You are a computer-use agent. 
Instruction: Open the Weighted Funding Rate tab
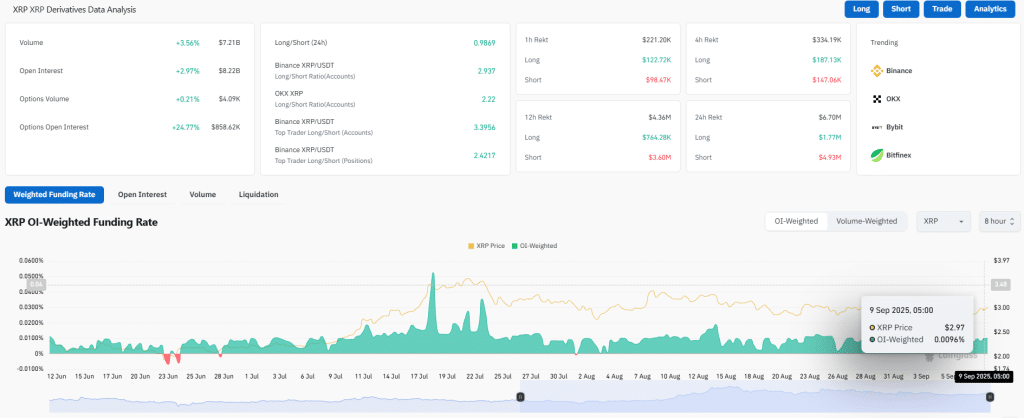(55, 194)
